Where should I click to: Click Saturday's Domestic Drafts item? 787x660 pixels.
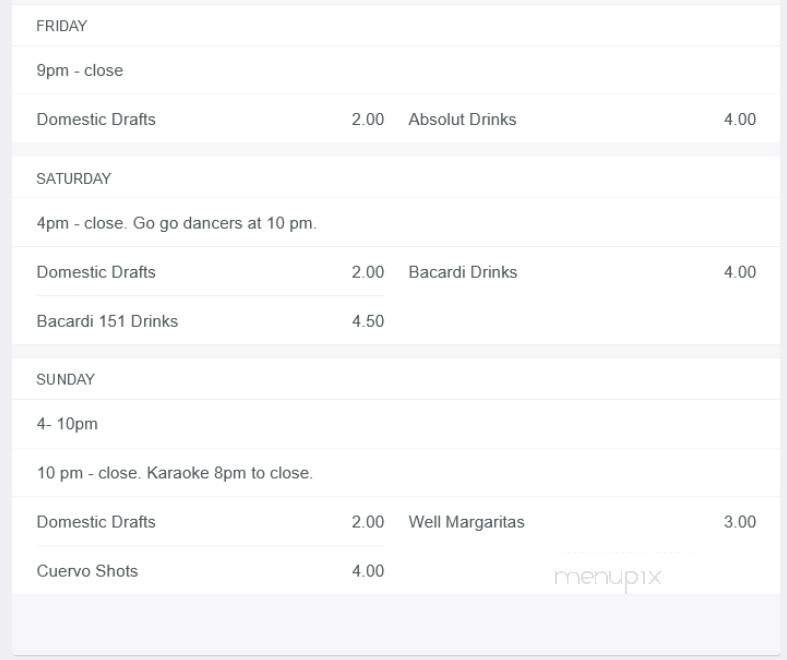coord(96,272)
